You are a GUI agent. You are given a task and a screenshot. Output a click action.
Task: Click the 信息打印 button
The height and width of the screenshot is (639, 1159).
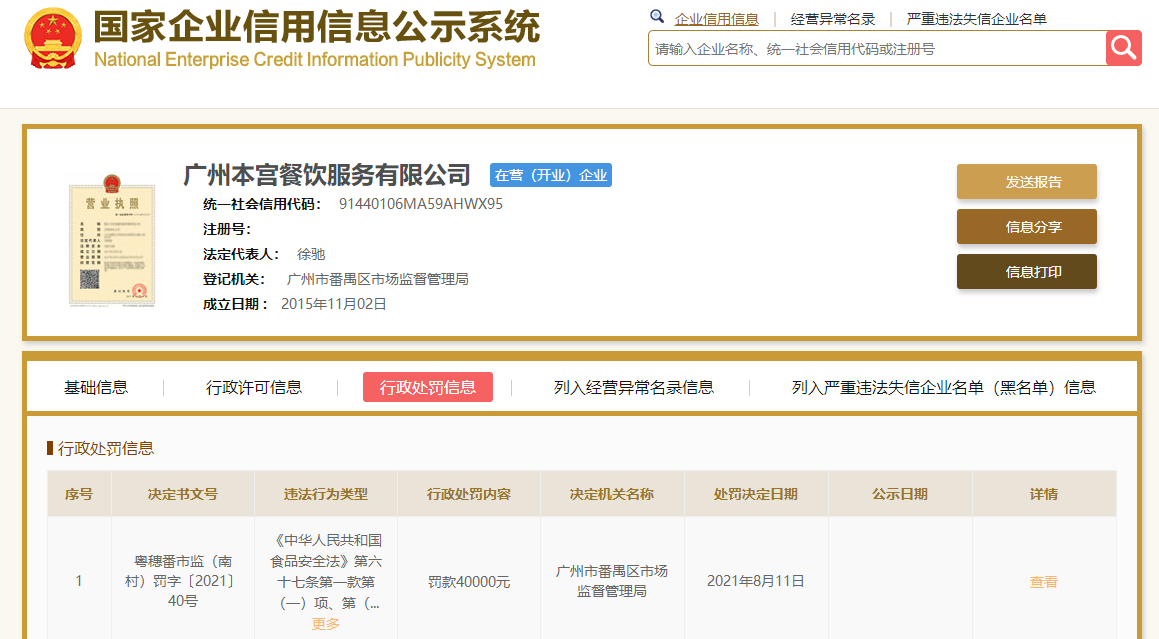tap(1026, 271)
